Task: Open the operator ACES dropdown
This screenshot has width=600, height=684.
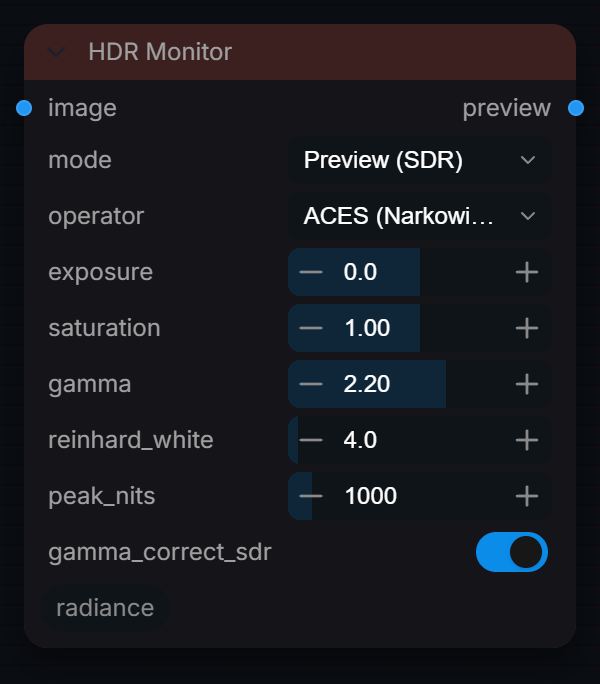Action: [419, 216]
